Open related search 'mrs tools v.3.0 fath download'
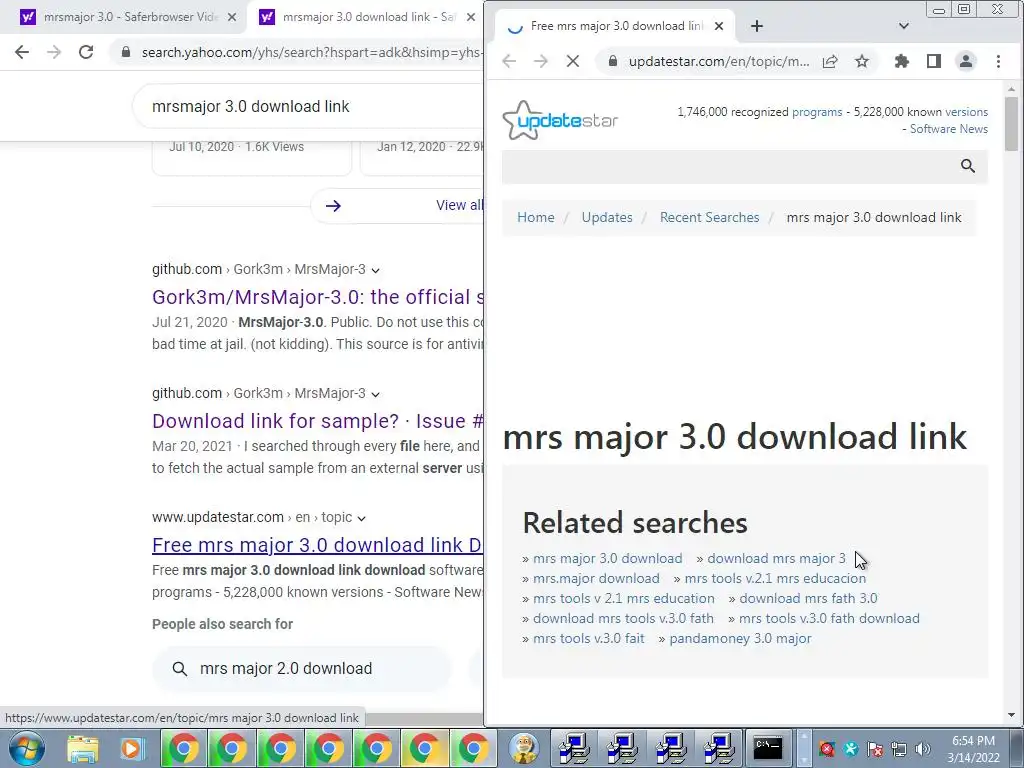This screenshot has width=1024, height=768. pos(829,618)
